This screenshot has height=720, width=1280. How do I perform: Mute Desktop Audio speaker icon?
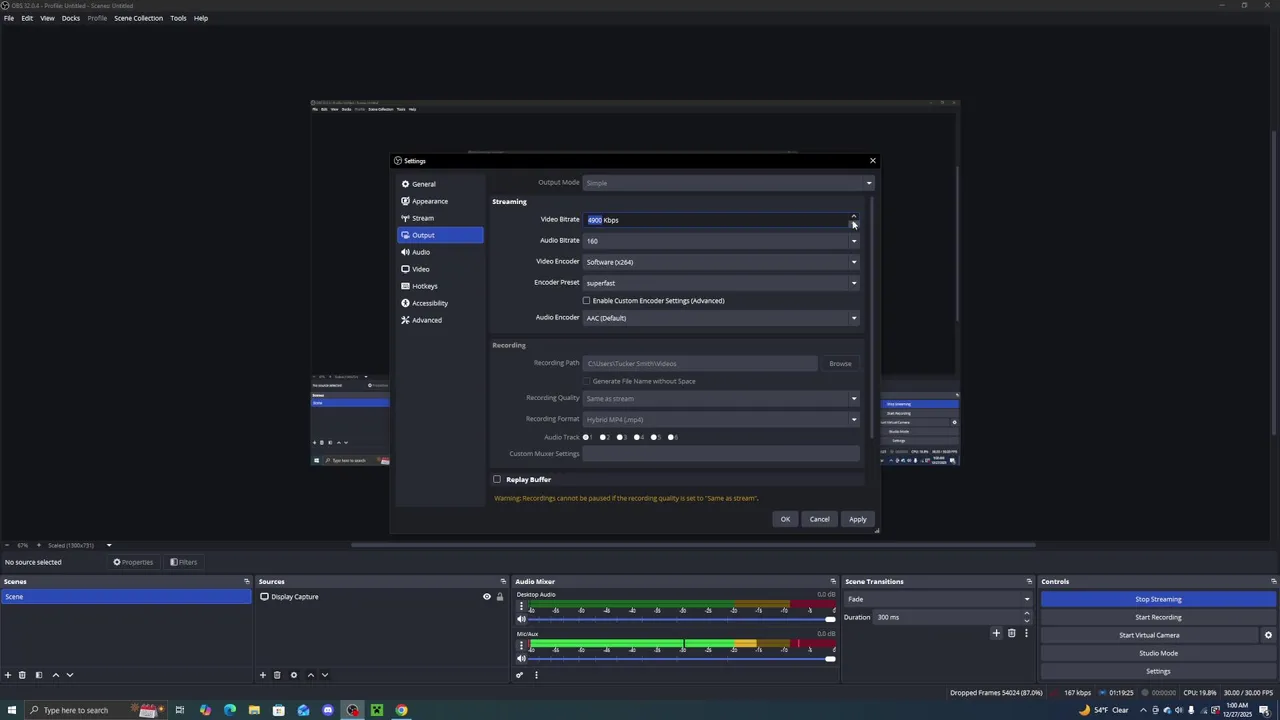[521, 620]
